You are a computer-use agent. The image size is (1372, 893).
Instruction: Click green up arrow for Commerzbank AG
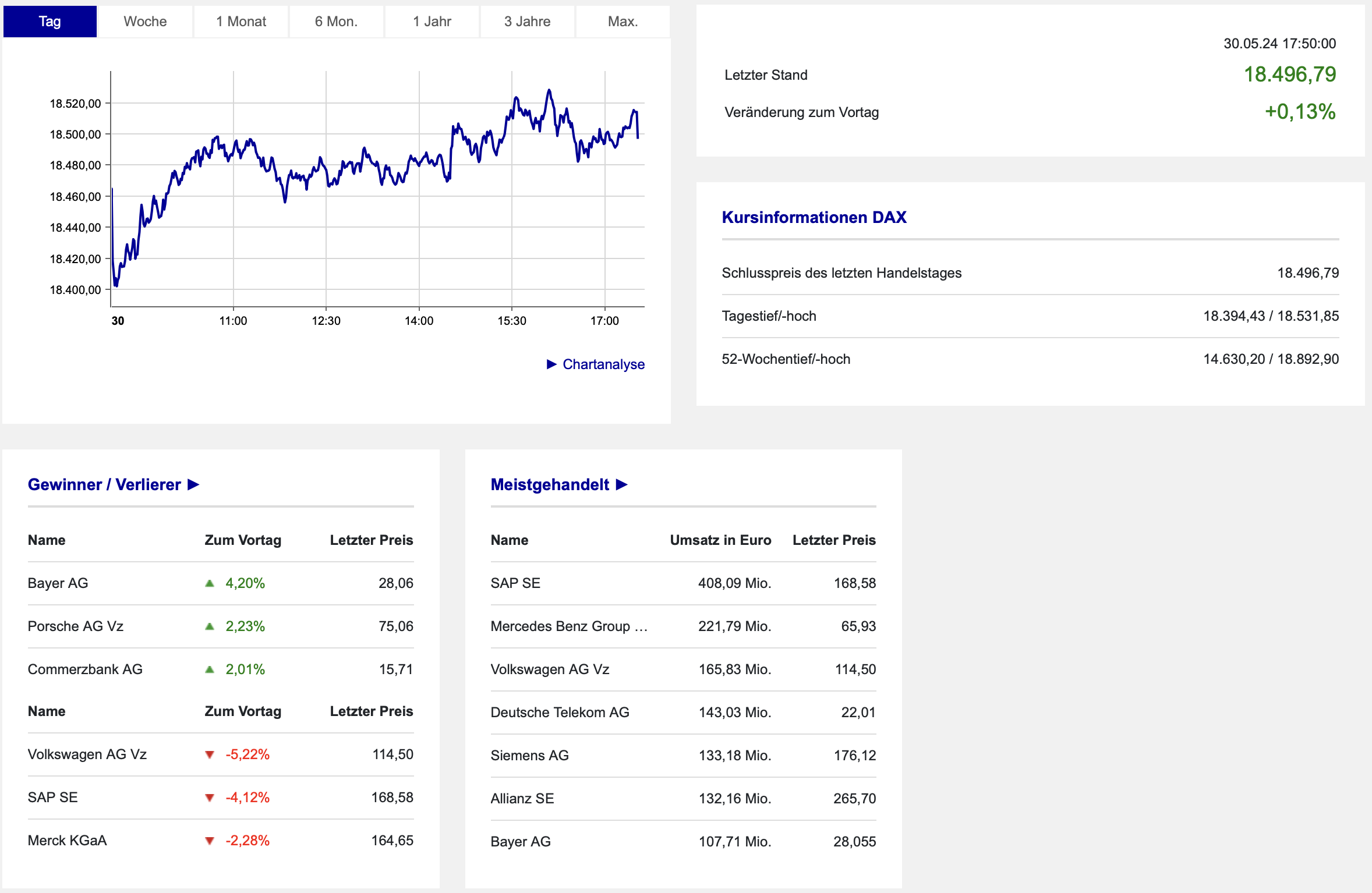(210, 669)
